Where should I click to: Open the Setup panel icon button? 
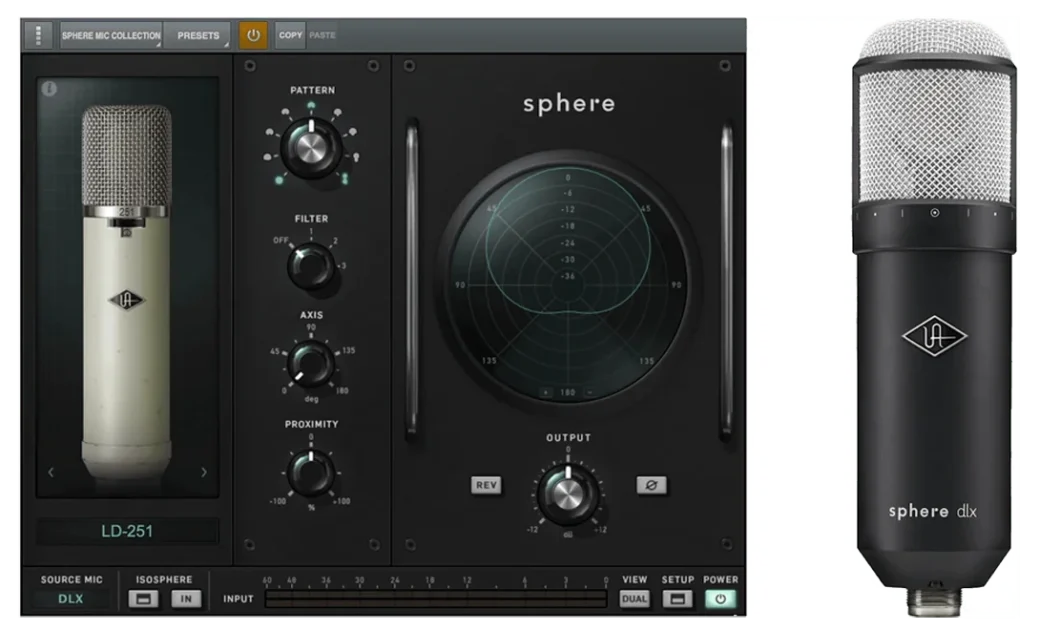click(677, 599)
